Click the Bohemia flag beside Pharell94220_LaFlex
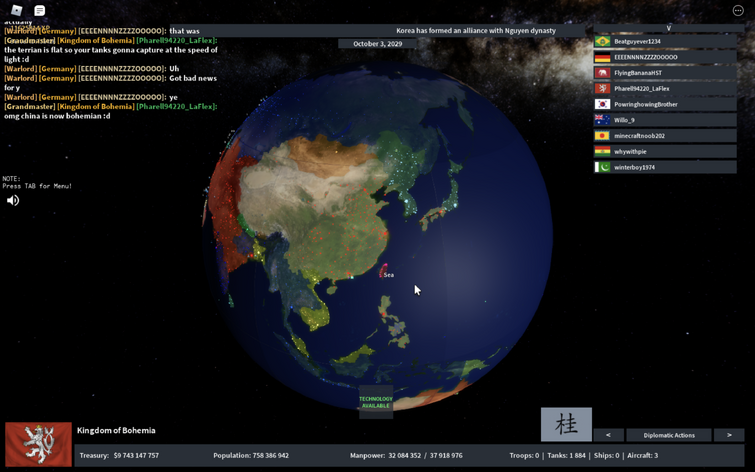 coord(602,89)
